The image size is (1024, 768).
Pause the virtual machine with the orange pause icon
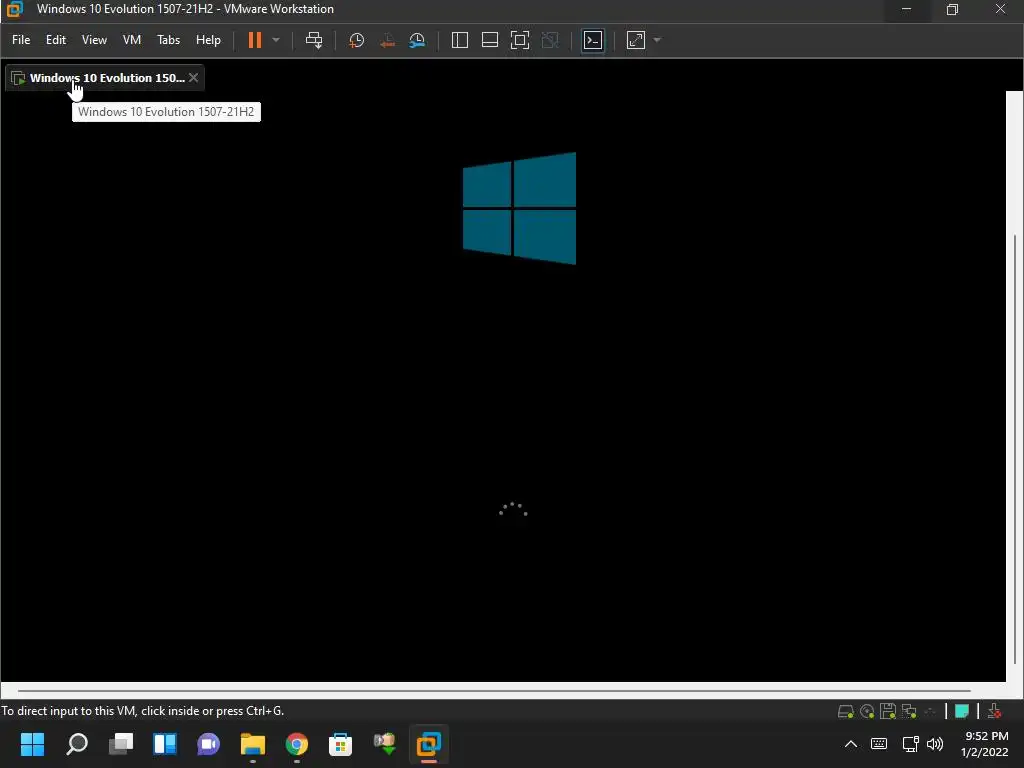[x=255, y=40]
